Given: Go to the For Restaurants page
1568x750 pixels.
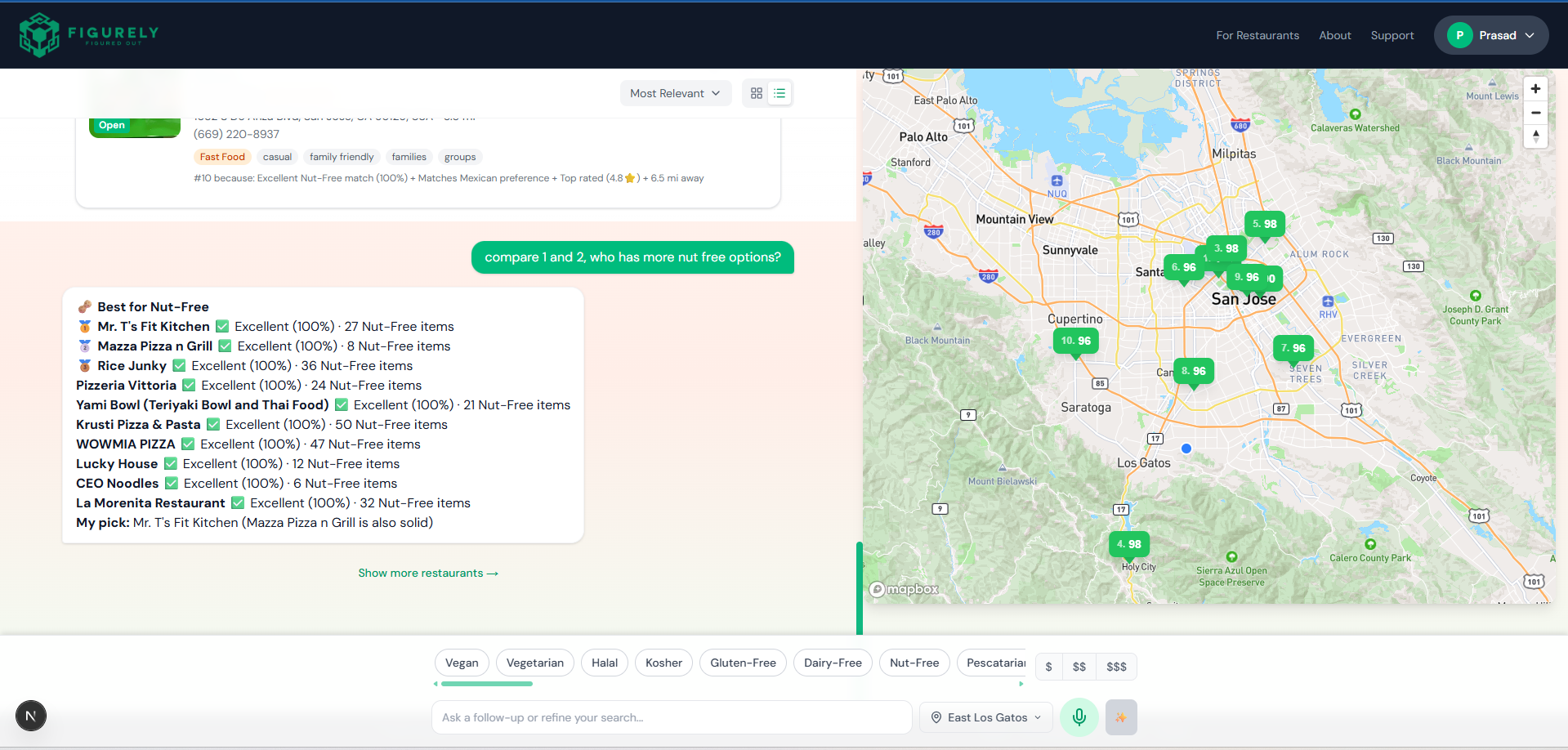Looking at the screenshot, I should click(x=1258, y=35).
